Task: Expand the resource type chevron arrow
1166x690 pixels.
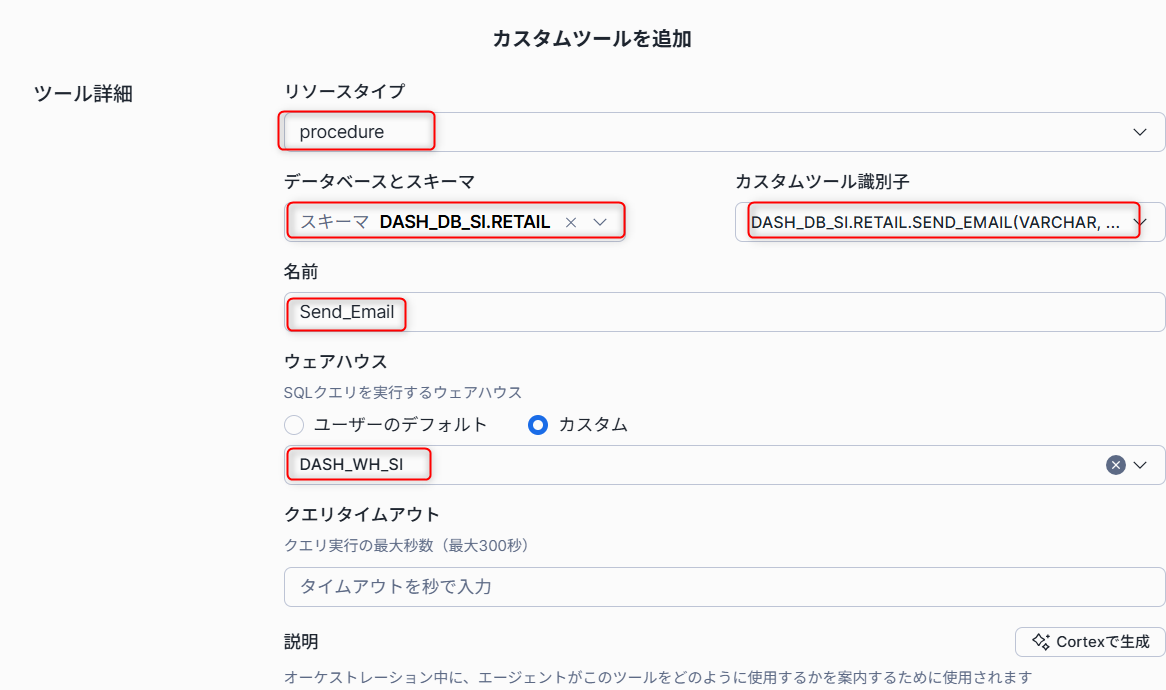Action: pyautogui.click(x=1139, y=132)
